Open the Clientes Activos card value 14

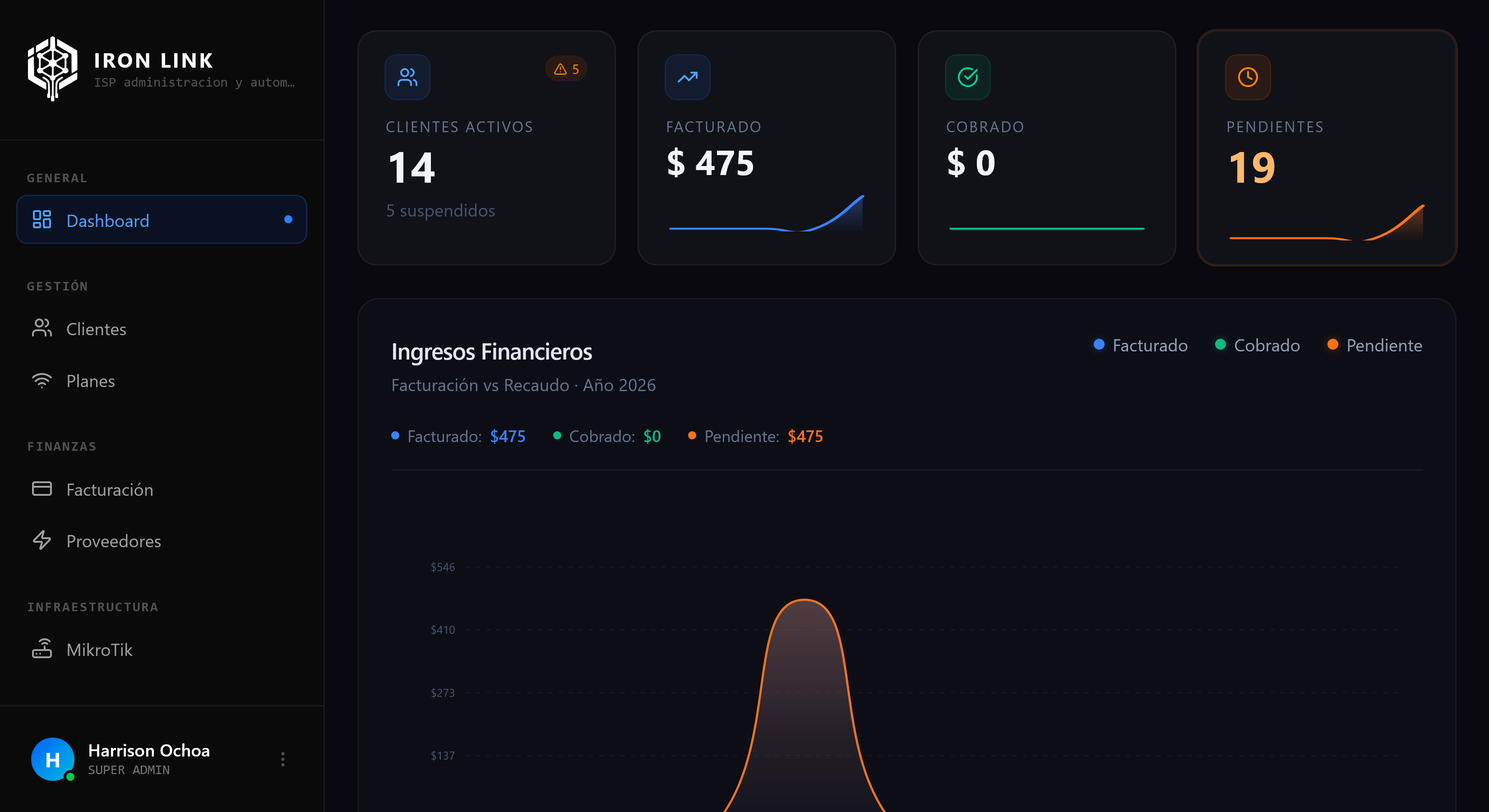412,168
